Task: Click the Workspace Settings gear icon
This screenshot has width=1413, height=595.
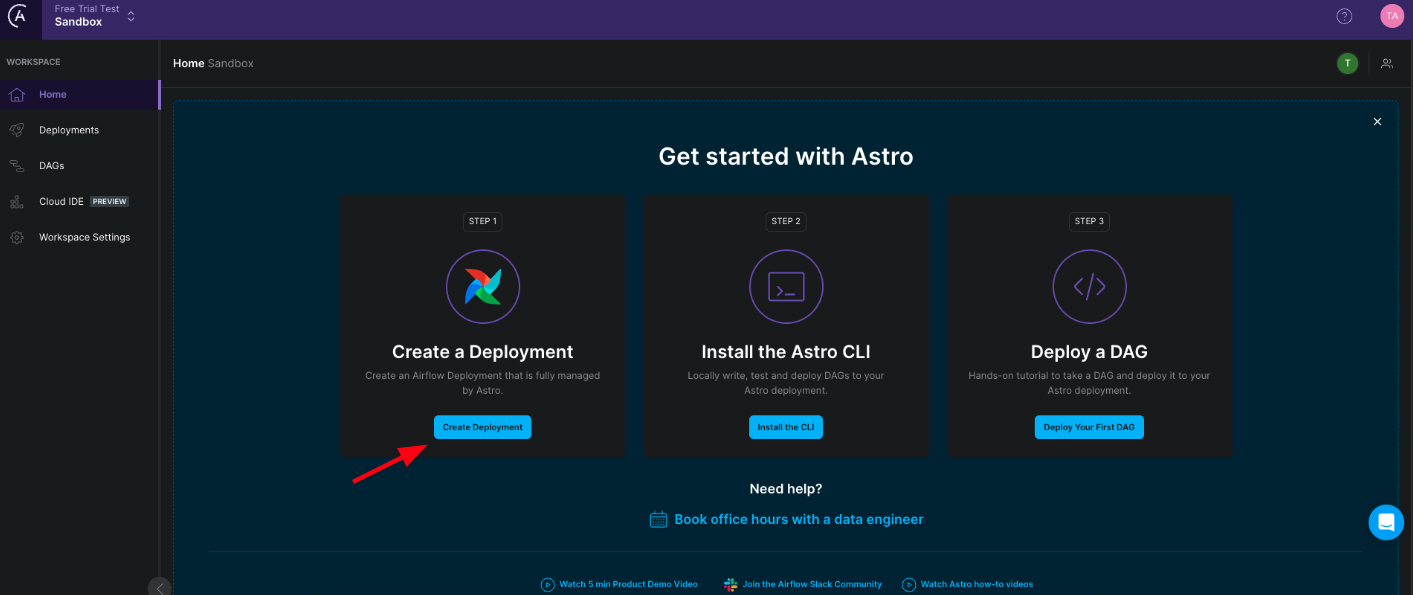Action: (17, 237)
